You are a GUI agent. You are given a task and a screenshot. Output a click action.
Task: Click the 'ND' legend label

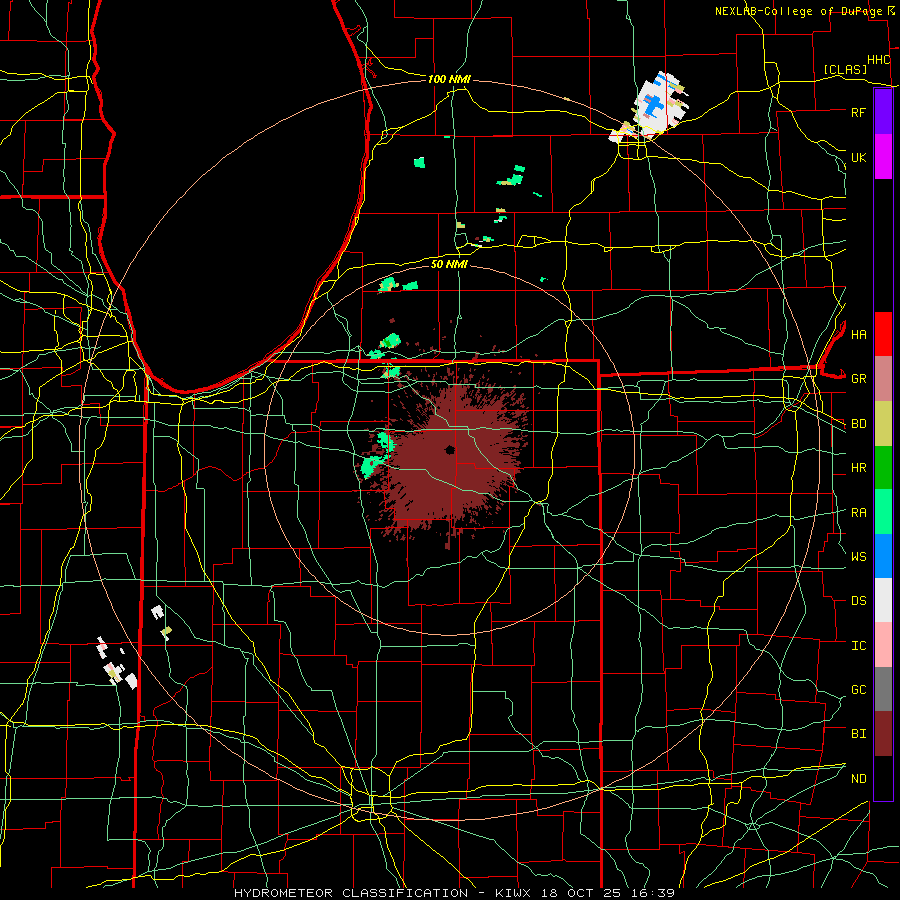click(858, 779)
